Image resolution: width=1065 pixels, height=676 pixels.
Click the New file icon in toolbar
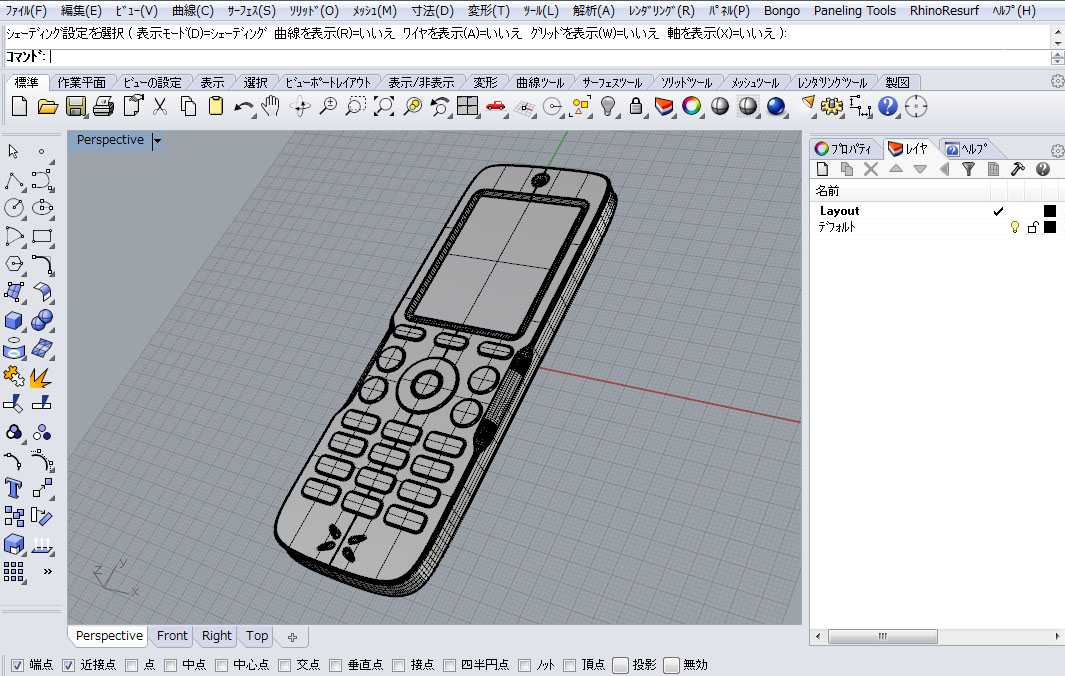(20, 106)
